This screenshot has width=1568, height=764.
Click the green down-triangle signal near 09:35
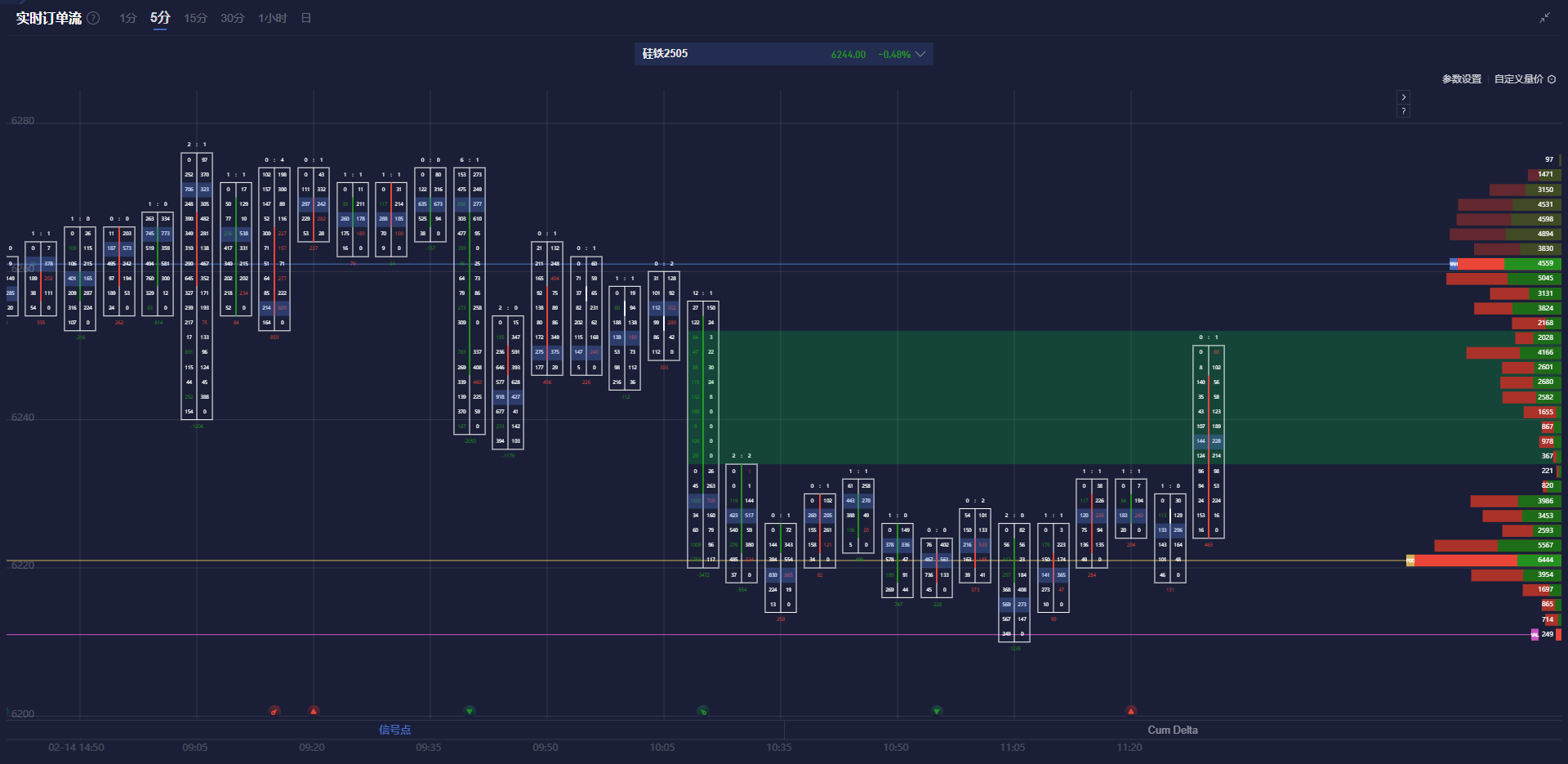tap(470, 711)
